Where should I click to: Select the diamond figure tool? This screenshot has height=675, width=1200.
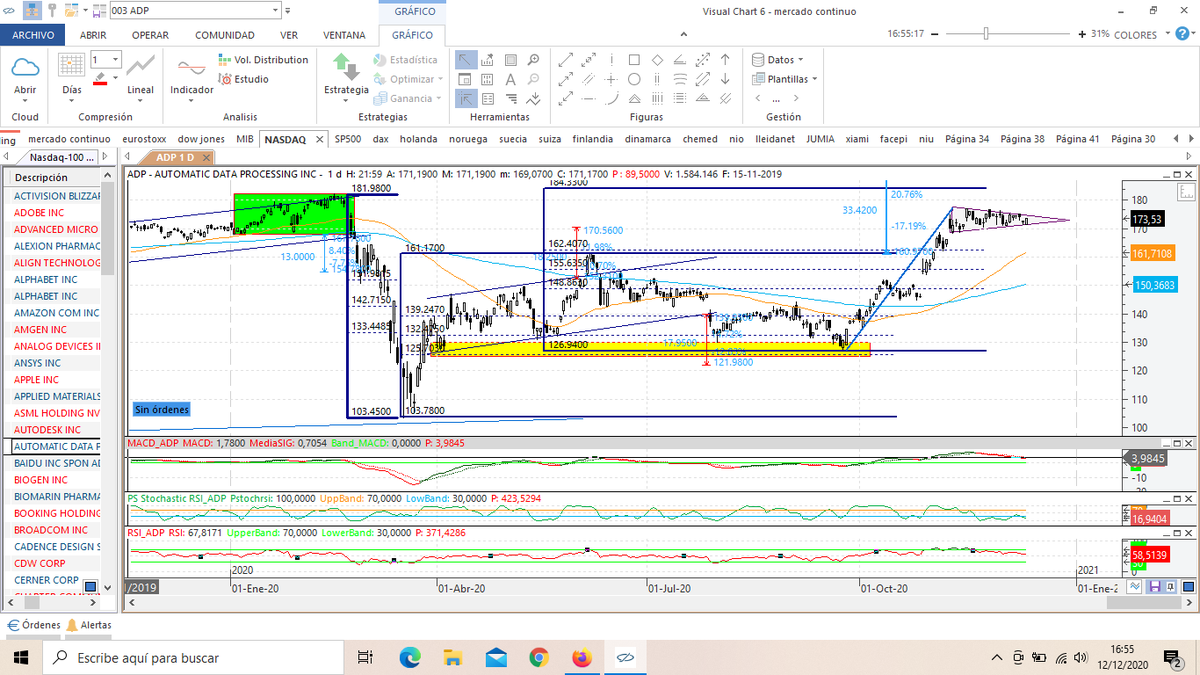click(657, 60)
